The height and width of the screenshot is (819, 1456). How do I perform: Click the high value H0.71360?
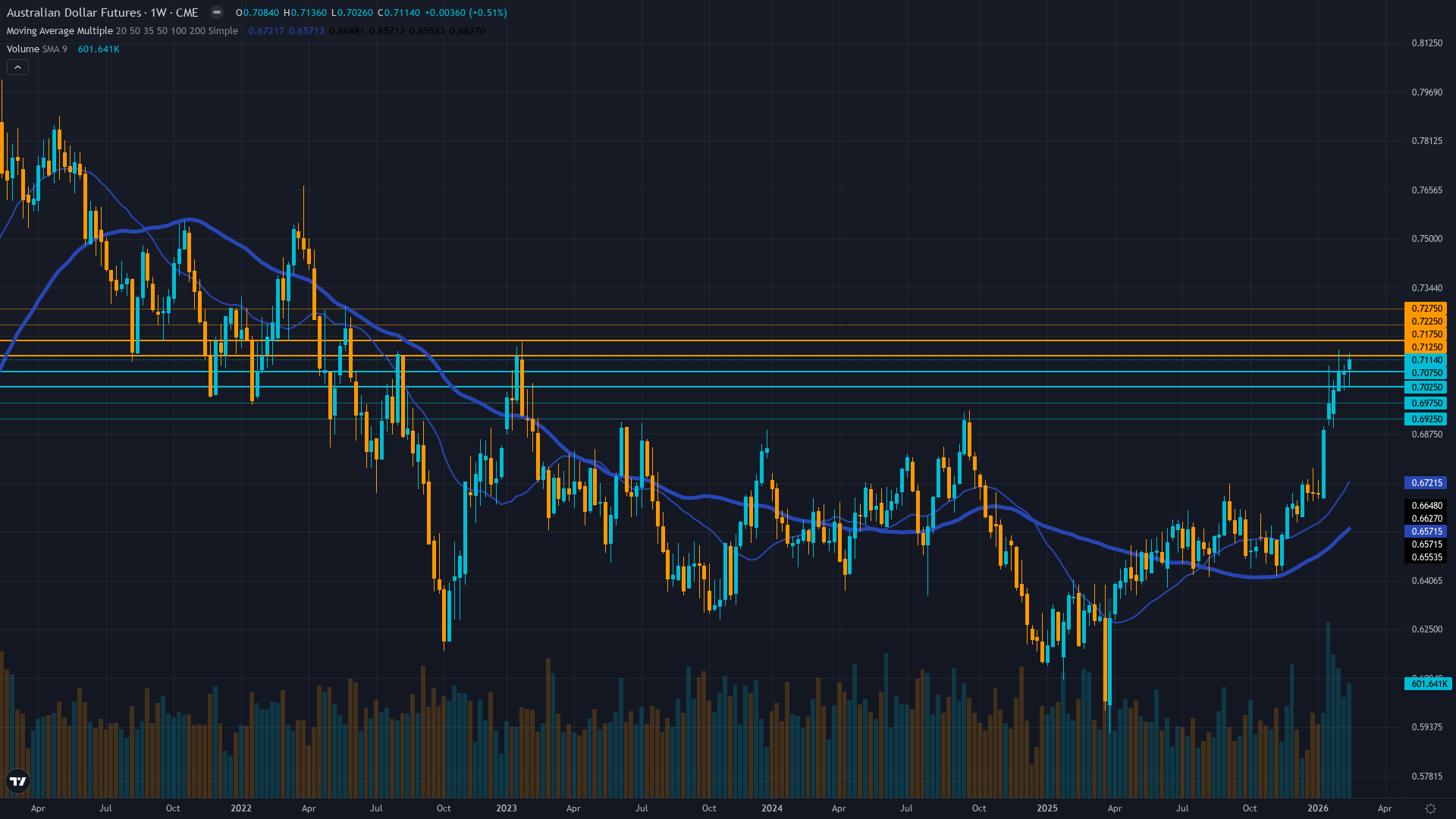tap(305, 13)
